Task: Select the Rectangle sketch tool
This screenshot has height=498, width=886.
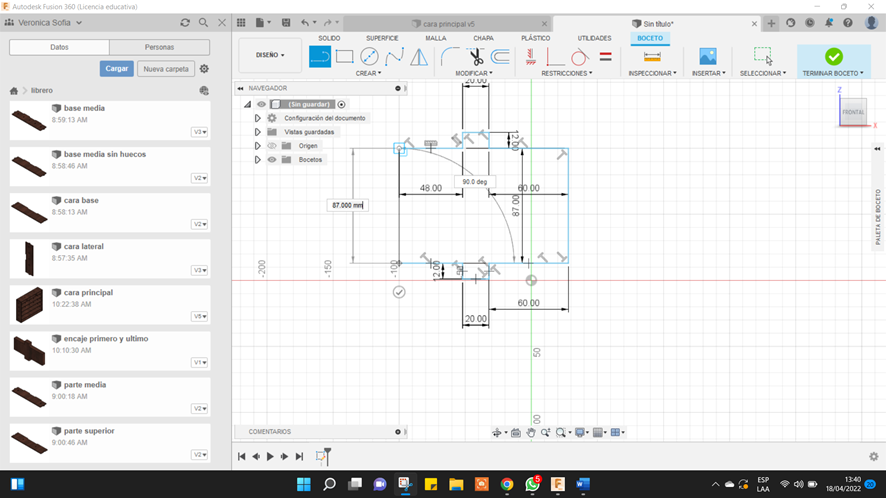Action: coord(345,57)
